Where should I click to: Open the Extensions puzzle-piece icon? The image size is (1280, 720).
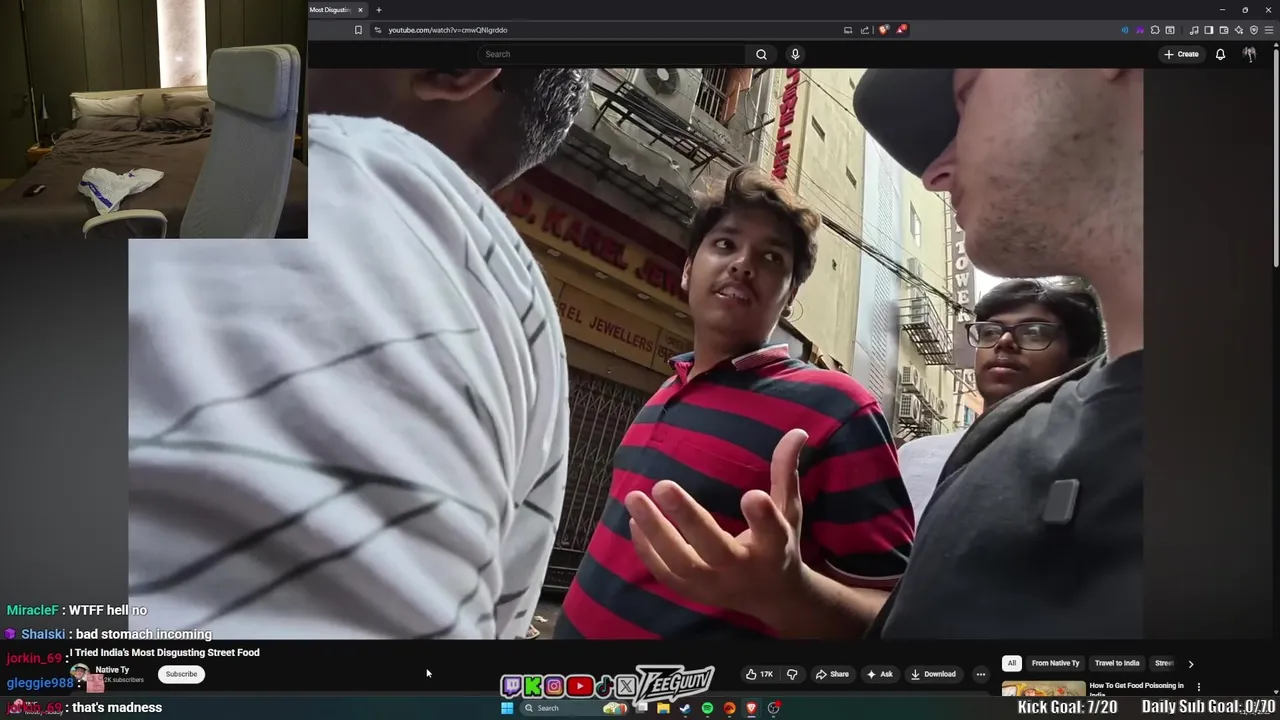1155,30
